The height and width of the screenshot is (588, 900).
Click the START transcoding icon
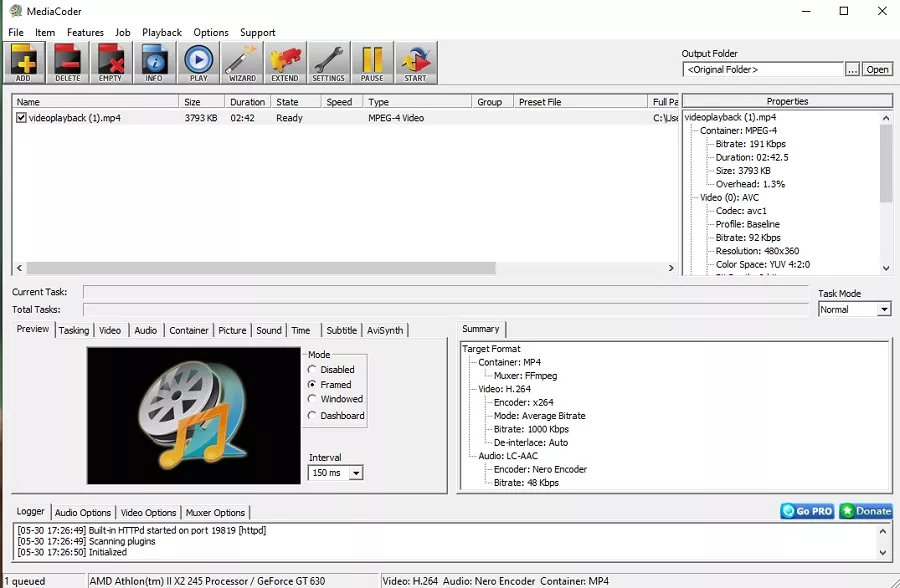tap(415, 62)
